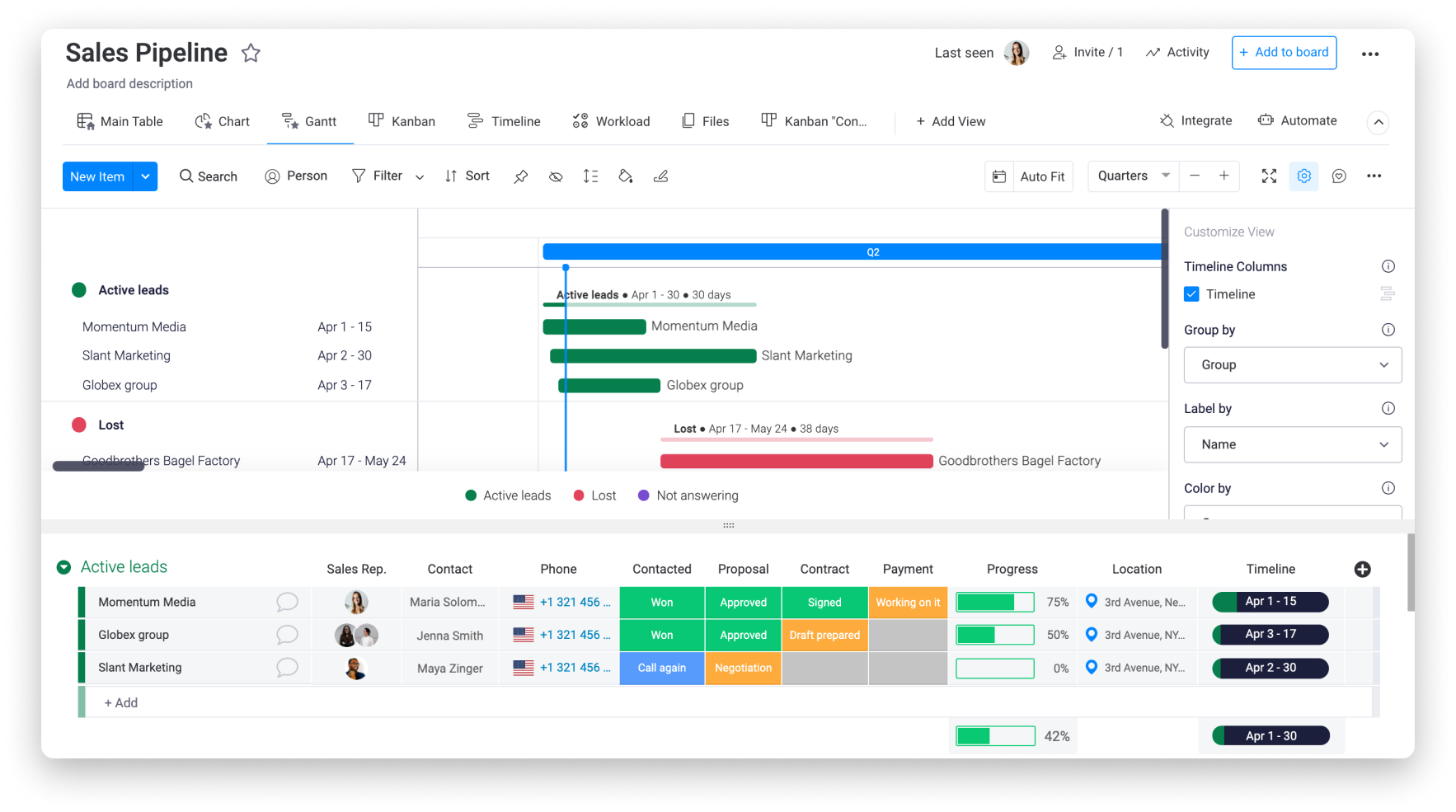This screenshot has width=1456, height=812.
Task: Open the Gantt comments bubble icon
Action: 1339,176
